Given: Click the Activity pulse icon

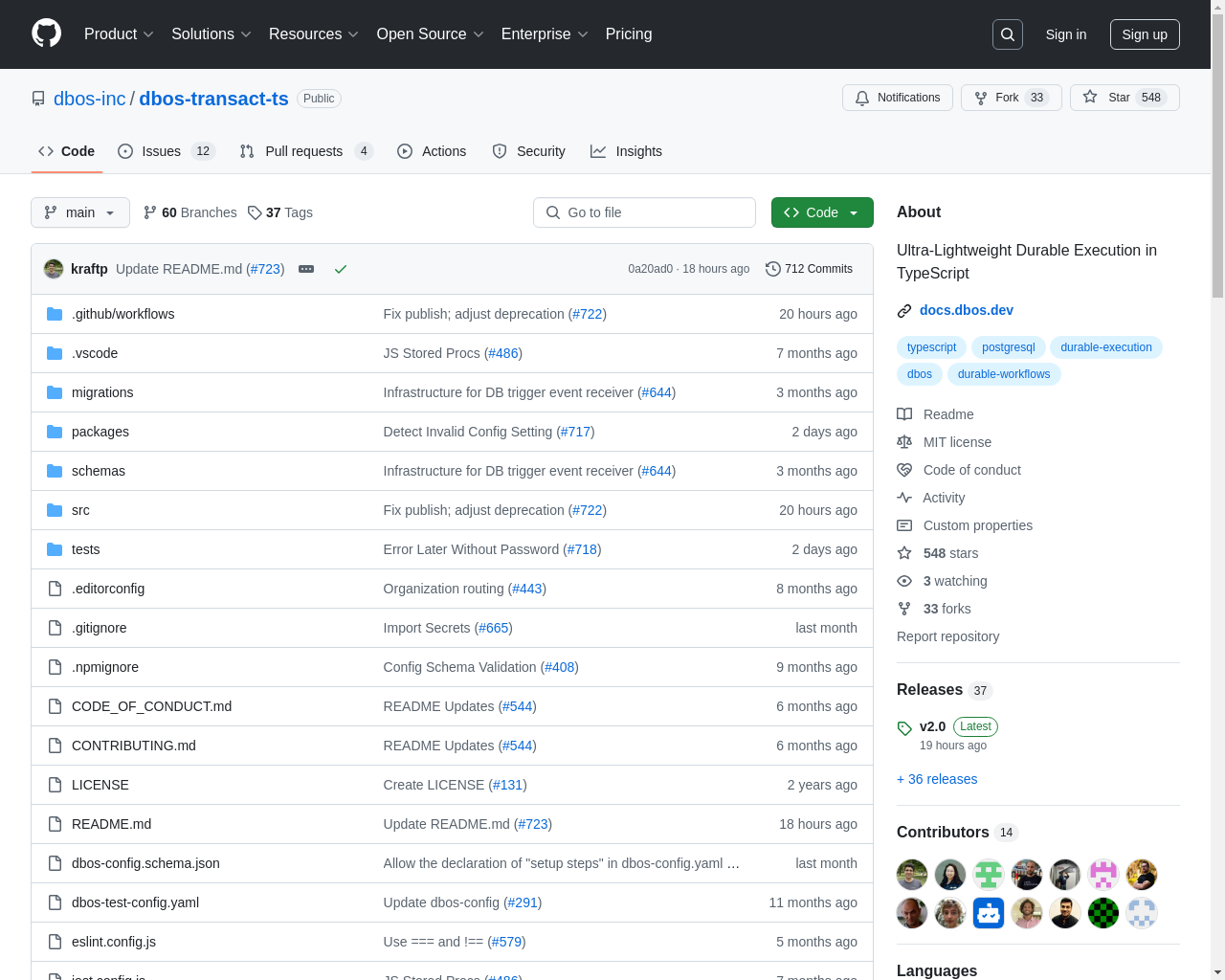Looking at the screenshot, I should pyautogui.click(x=904, y=498).
